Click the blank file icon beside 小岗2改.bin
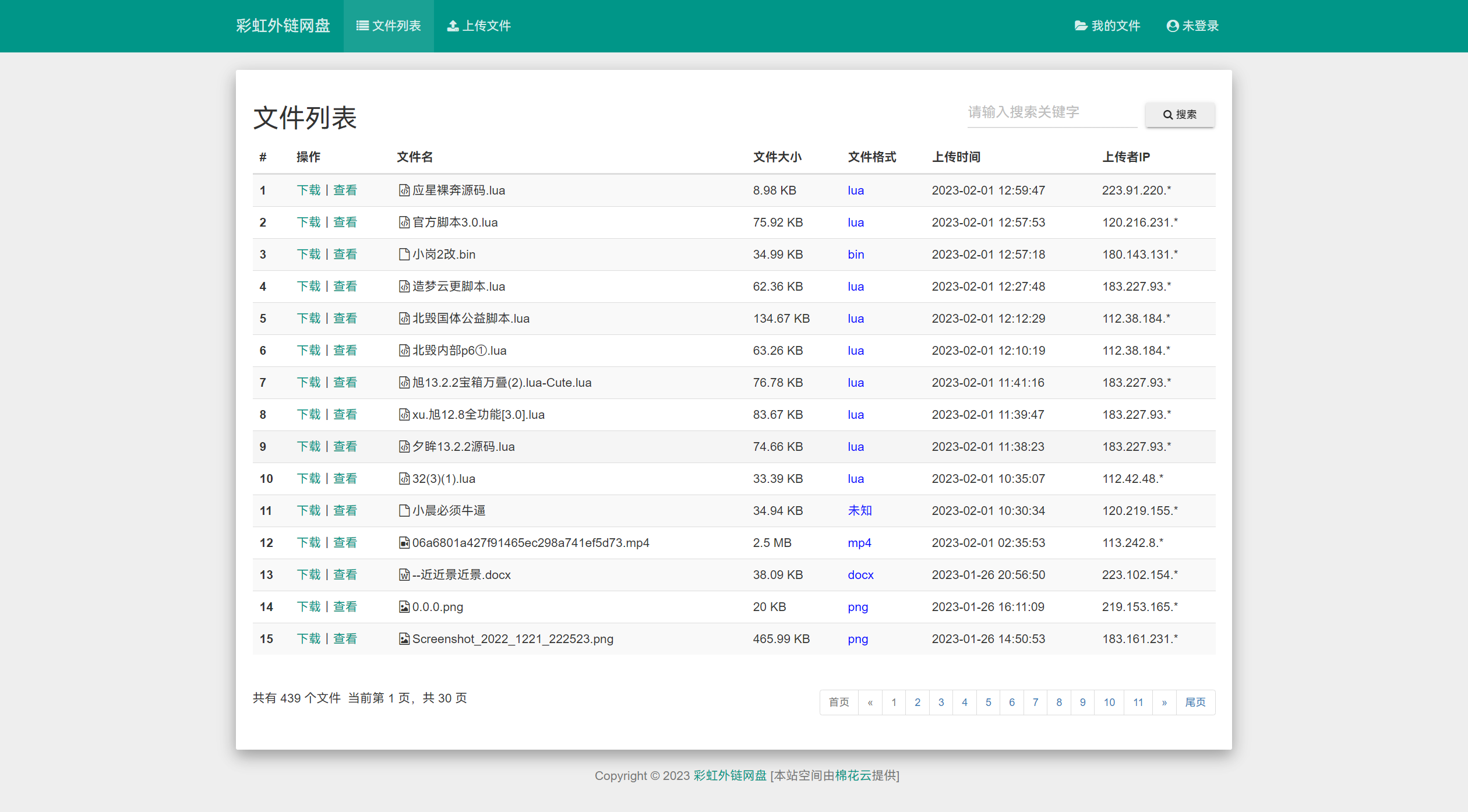Screen dimensions: 1468x812 click(x=404, y=255)
